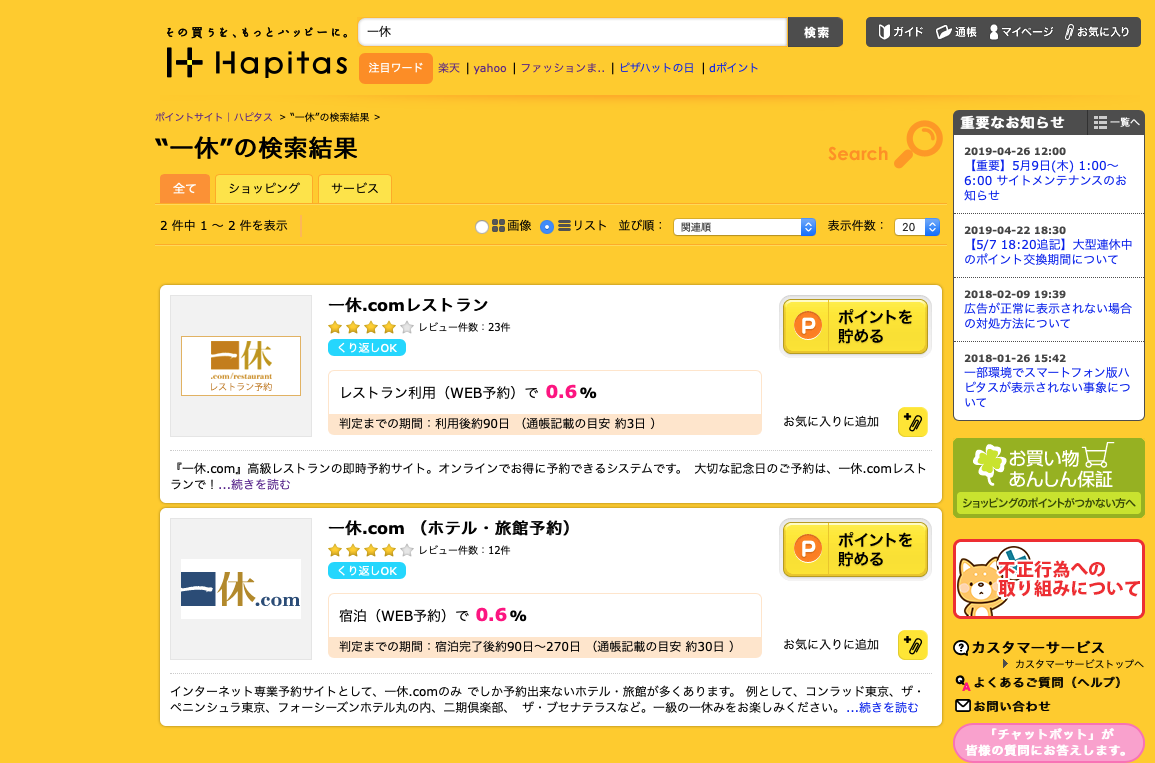
Task: Open the 並び順 関連順 dropdown
Action: tap(744, 227)
